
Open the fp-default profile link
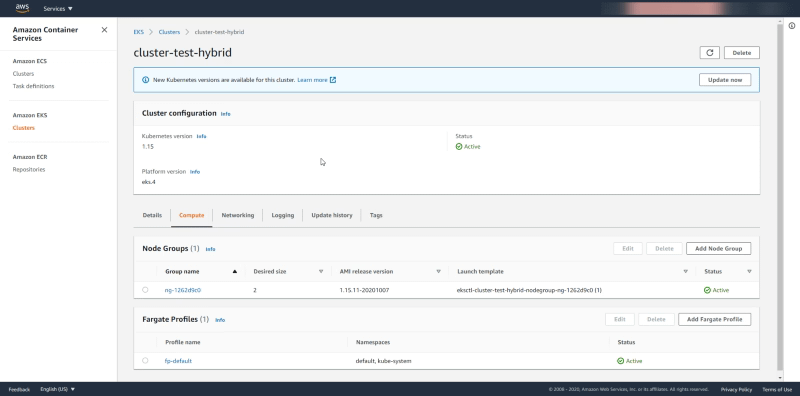click(178, 361)
